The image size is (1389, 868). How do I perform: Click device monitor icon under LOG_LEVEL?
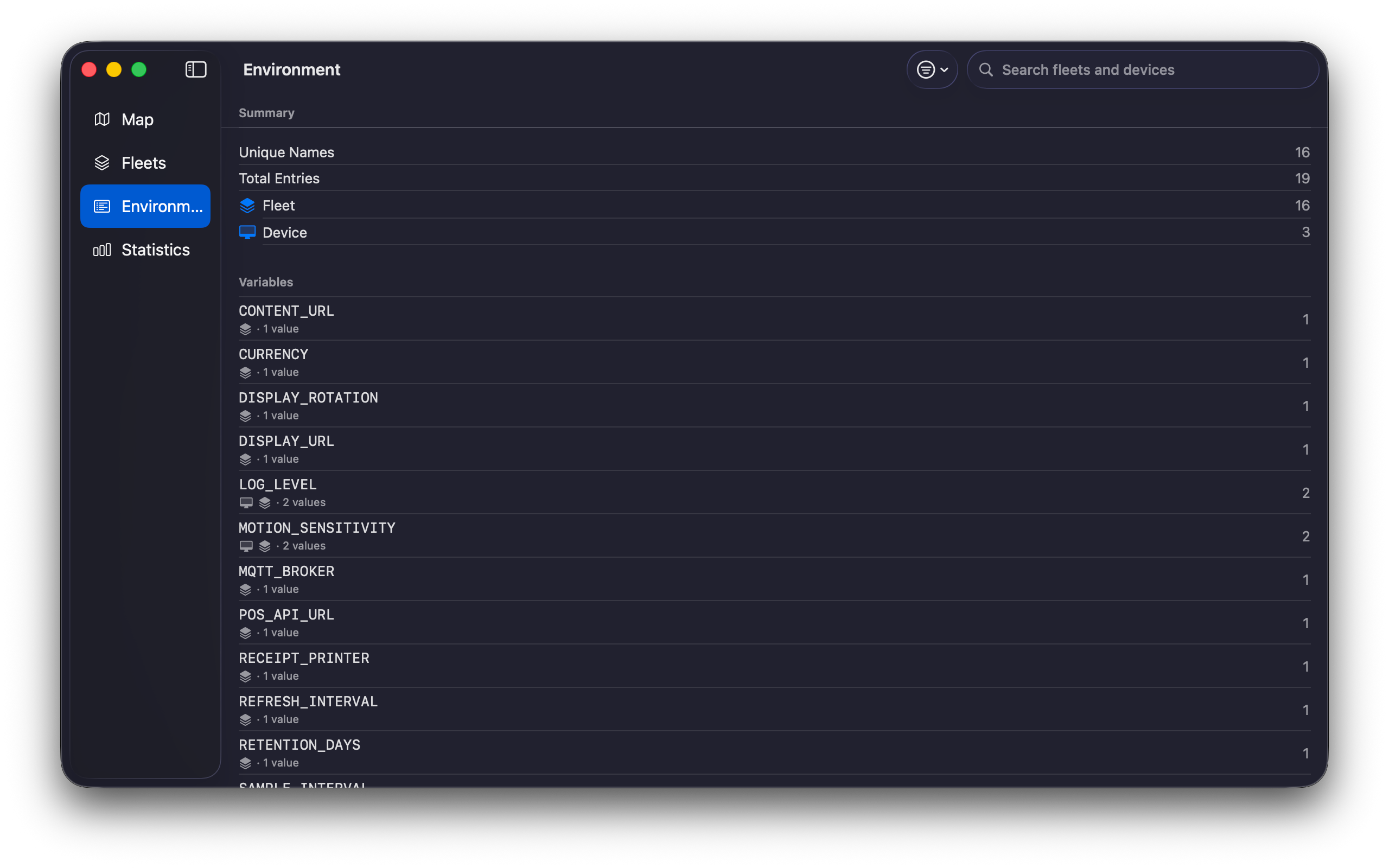coord(246,502)
